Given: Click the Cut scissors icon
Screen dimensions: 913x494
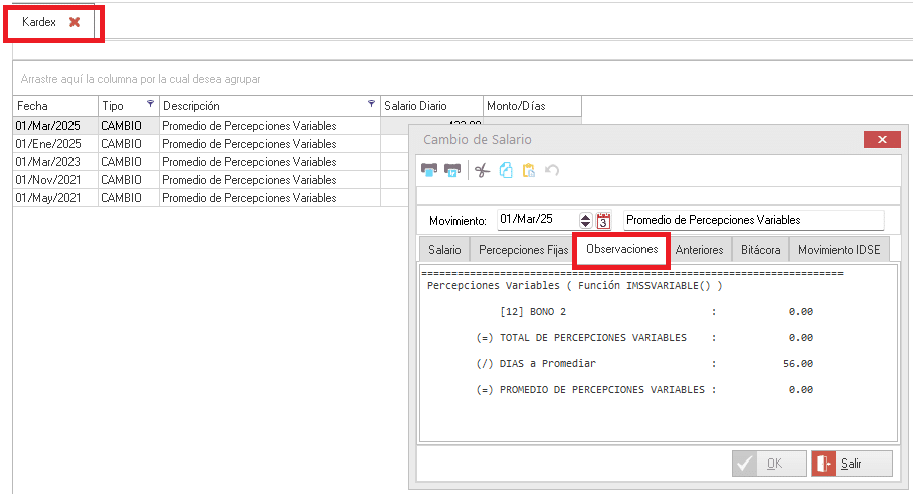Looking at the screenshot, I should (x=482, y=170).
